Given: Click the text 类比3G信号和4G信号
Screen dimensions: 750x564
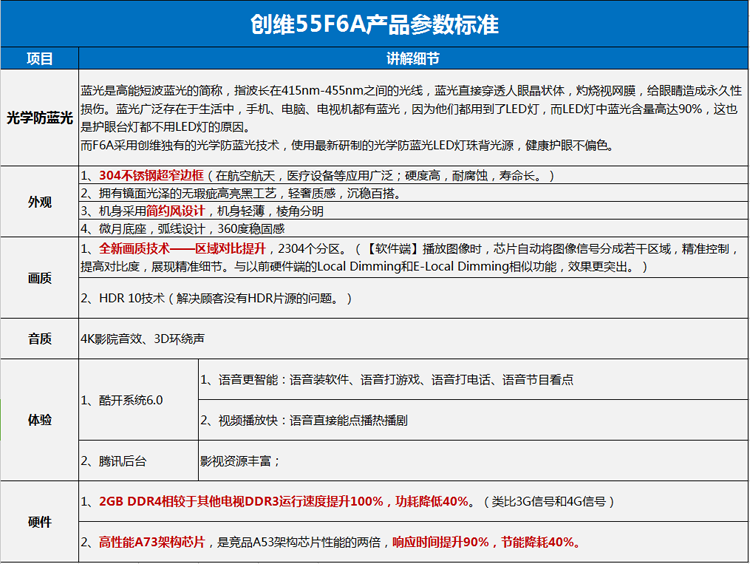Looking at the screenshot, I should (549, 501).
